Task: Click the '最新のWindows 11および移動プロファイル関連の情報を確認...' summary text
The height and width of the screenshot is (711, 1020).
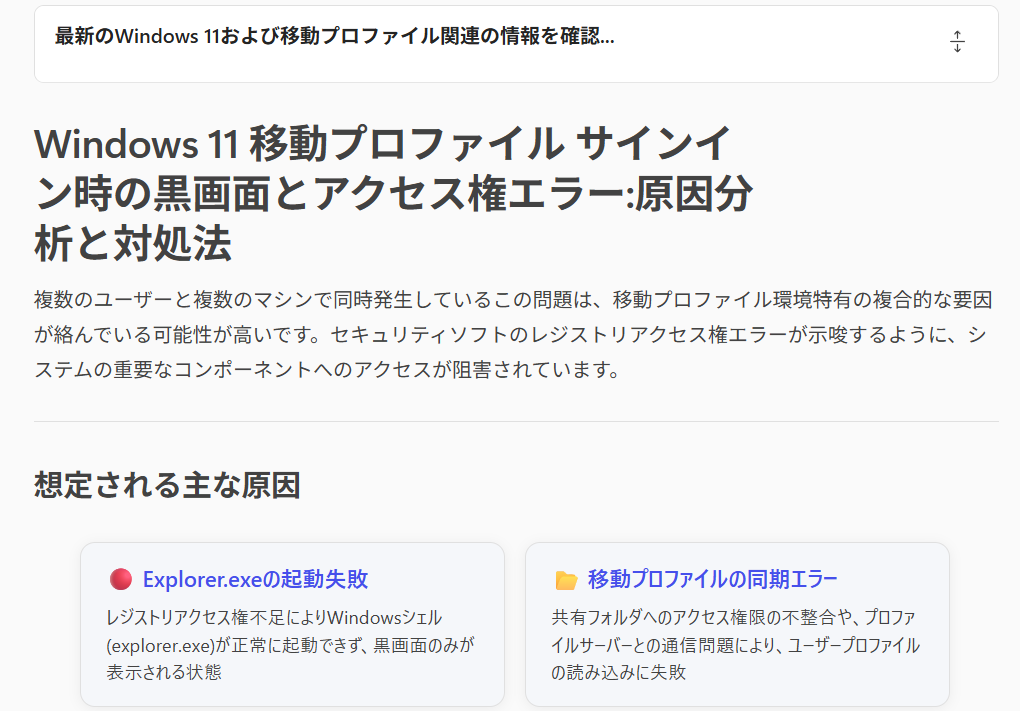Action: (334, 36)
